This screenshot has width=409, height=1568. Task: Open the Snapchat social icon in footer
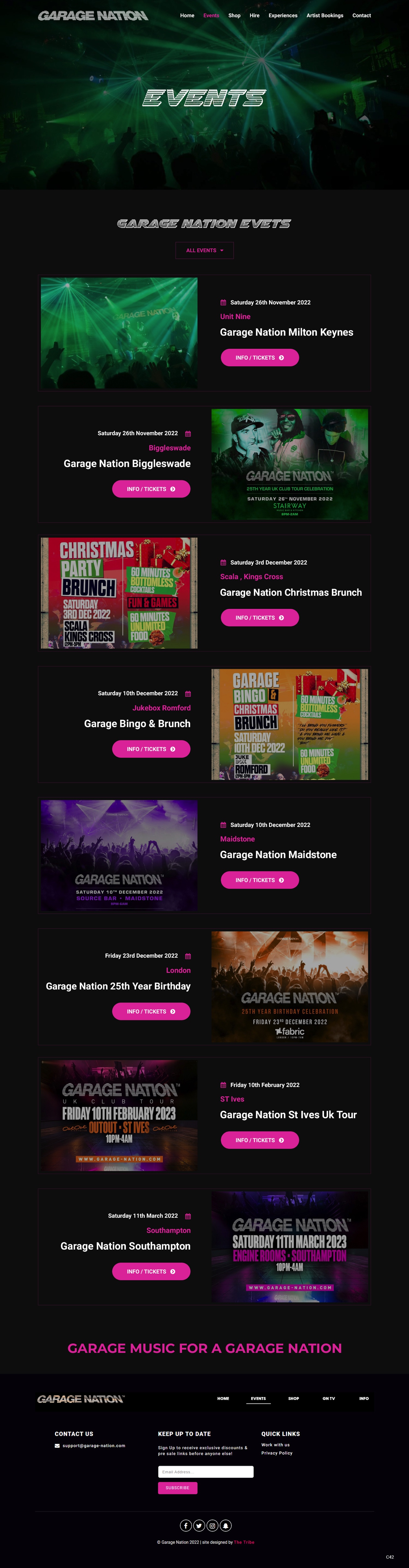tap(225, 1525)
